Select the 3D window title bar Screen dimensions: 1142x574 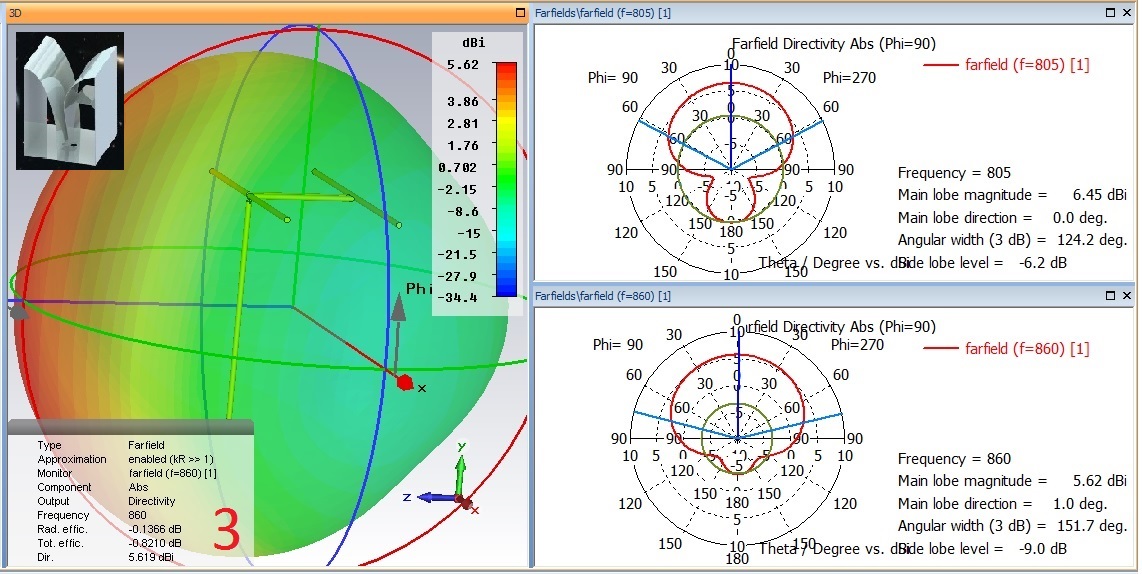[266, 12]
